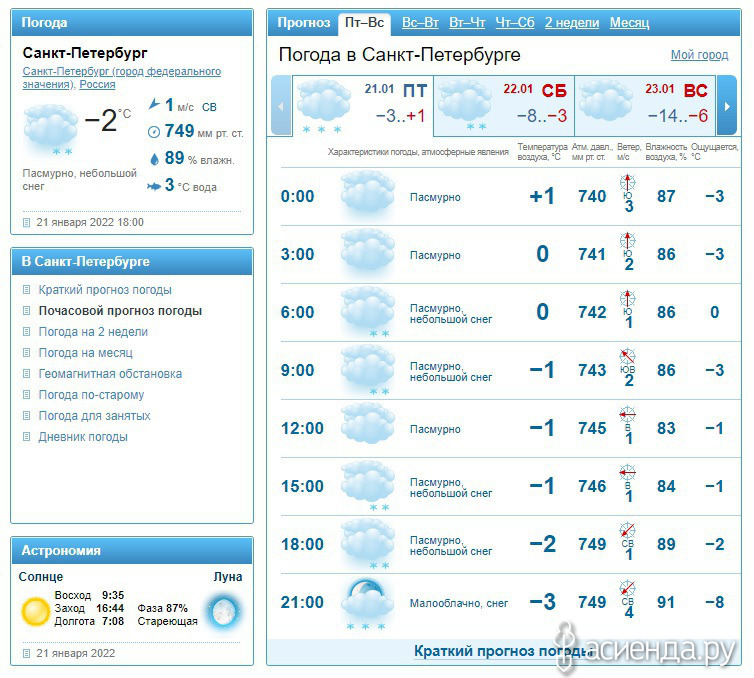Viewport: 754px width, 678px height.
Task: Open Краткий прогноз погоды link in sidebar
Action: click(x=105, y=290)
